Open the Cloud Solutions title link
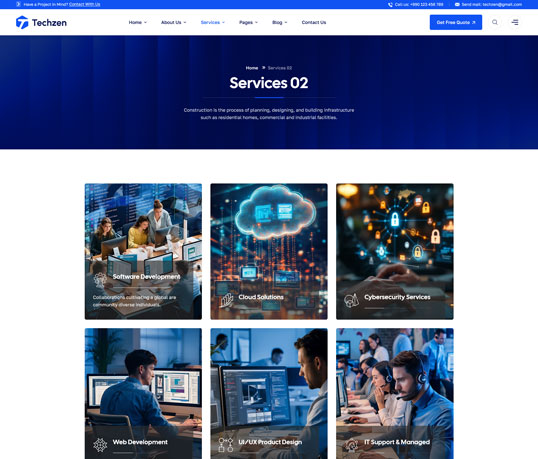 tap(261, 297)
